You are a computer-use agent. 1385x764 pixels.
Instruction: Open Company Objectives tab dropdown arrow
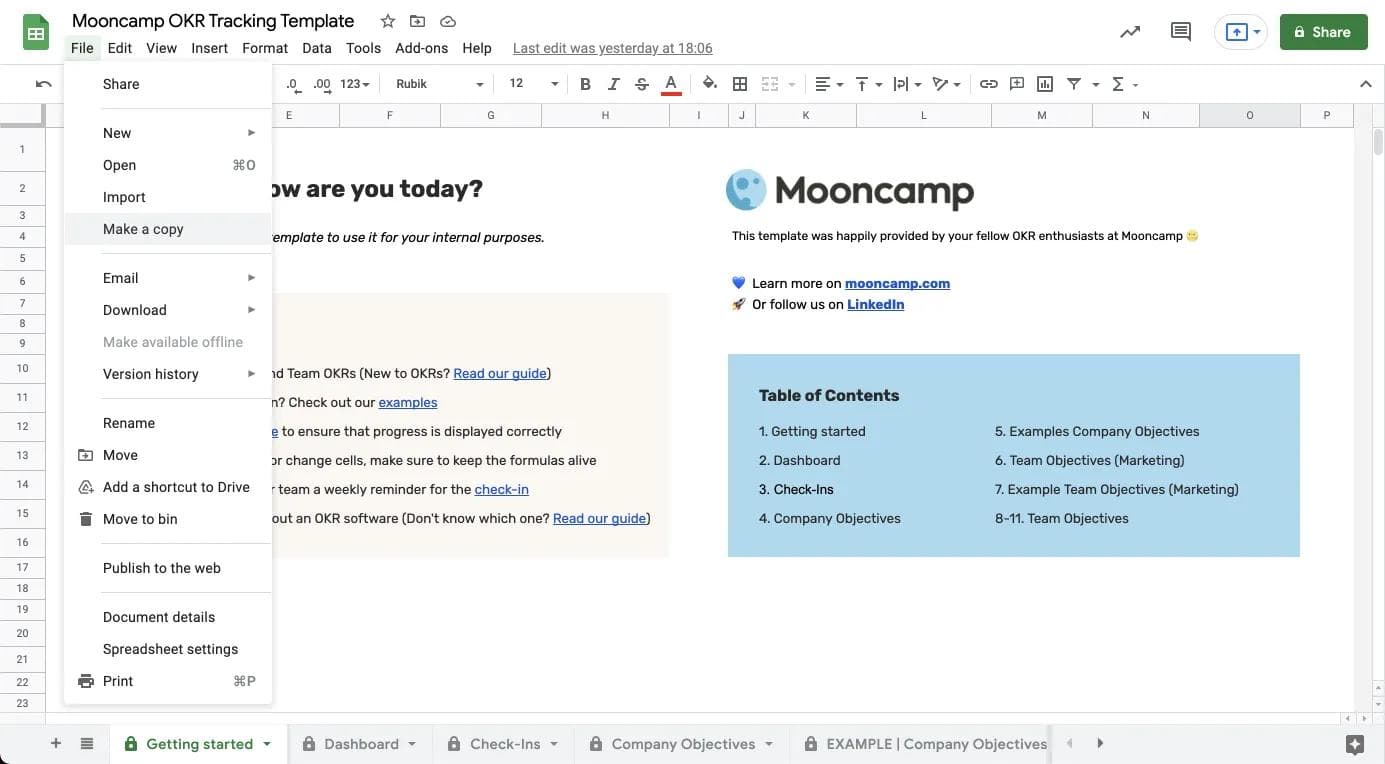(769, 744)
